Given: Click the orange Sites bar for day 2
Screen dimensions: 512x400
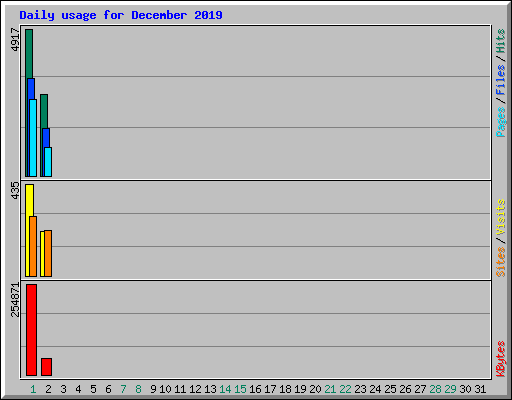Looking at the screenshot, I should coord(48,253).
